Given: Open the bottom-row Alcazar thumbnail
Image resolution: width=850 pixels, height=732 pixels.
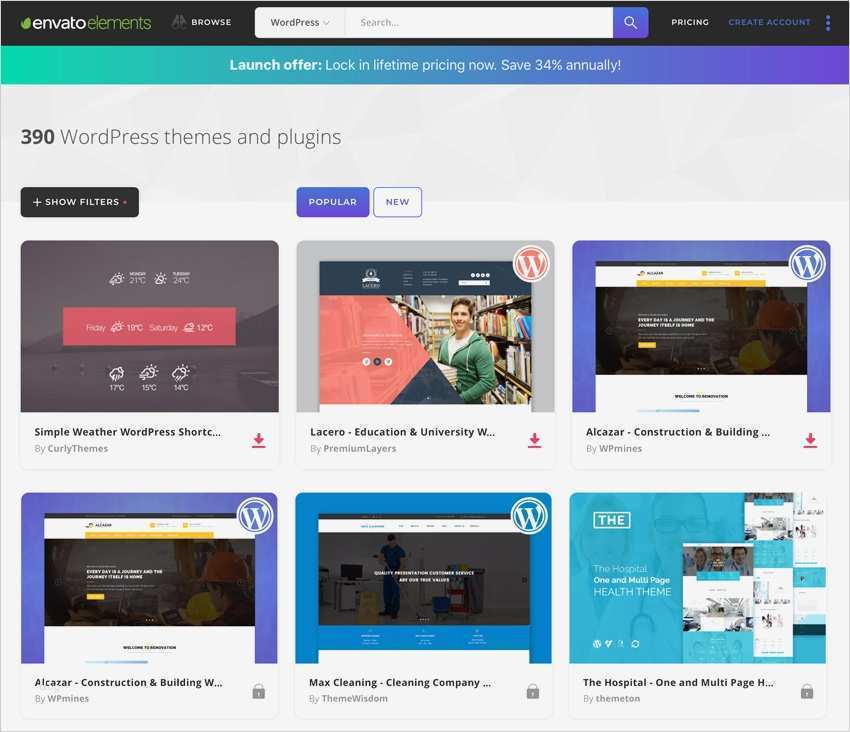Looking at the screenshot, I should coord(149,578).
